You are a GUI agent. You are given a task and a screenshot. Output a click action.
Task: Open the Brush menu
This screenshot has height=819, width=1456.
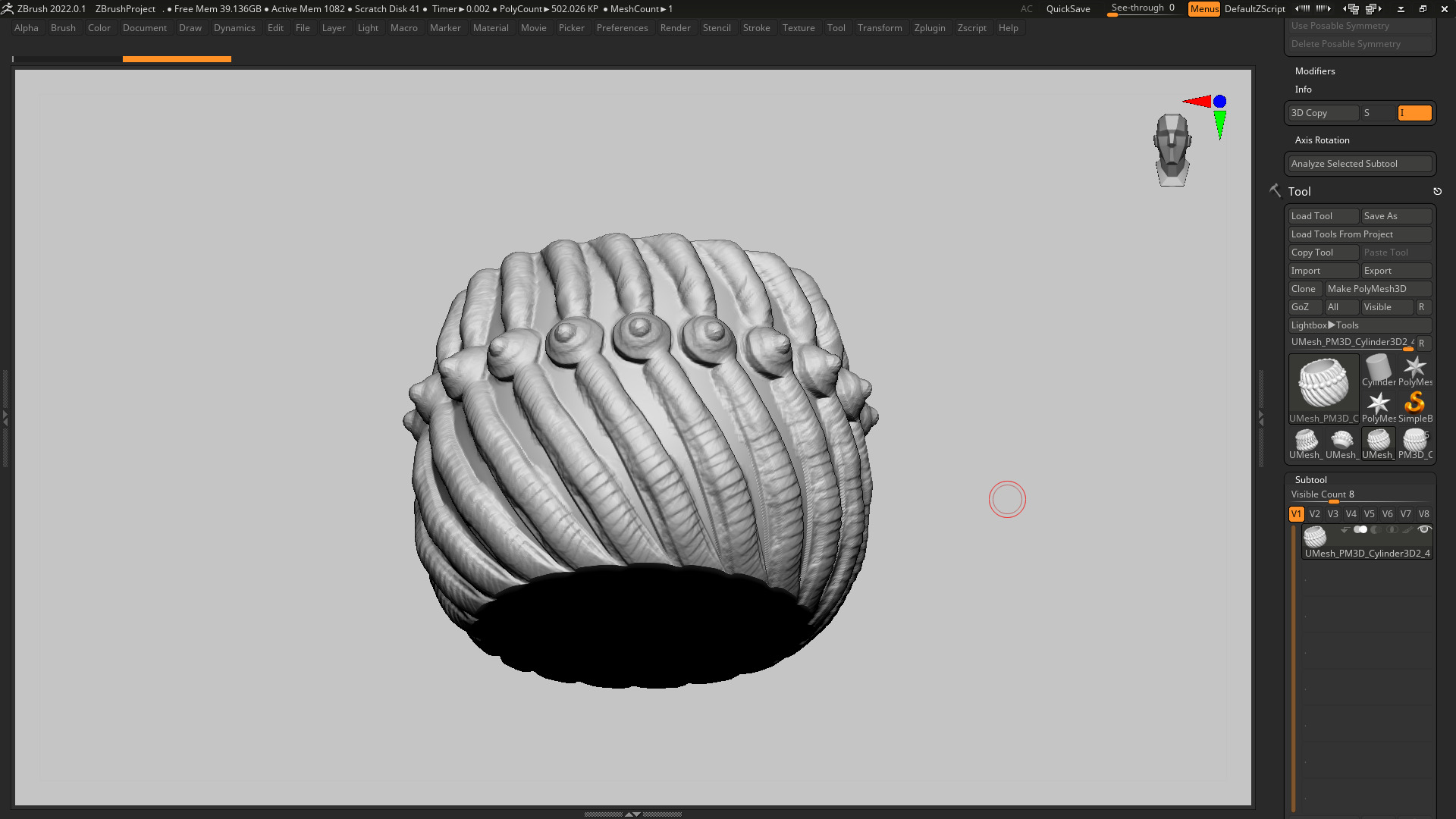click(63, 28)
